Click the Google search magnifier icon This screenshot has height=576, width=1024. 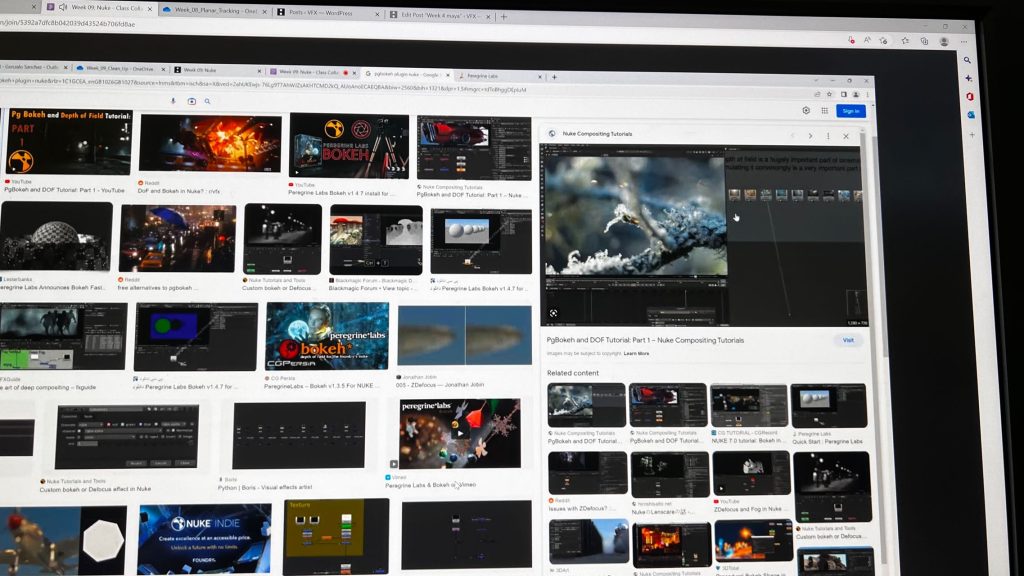pyautogui.click(x=208, y=101)
